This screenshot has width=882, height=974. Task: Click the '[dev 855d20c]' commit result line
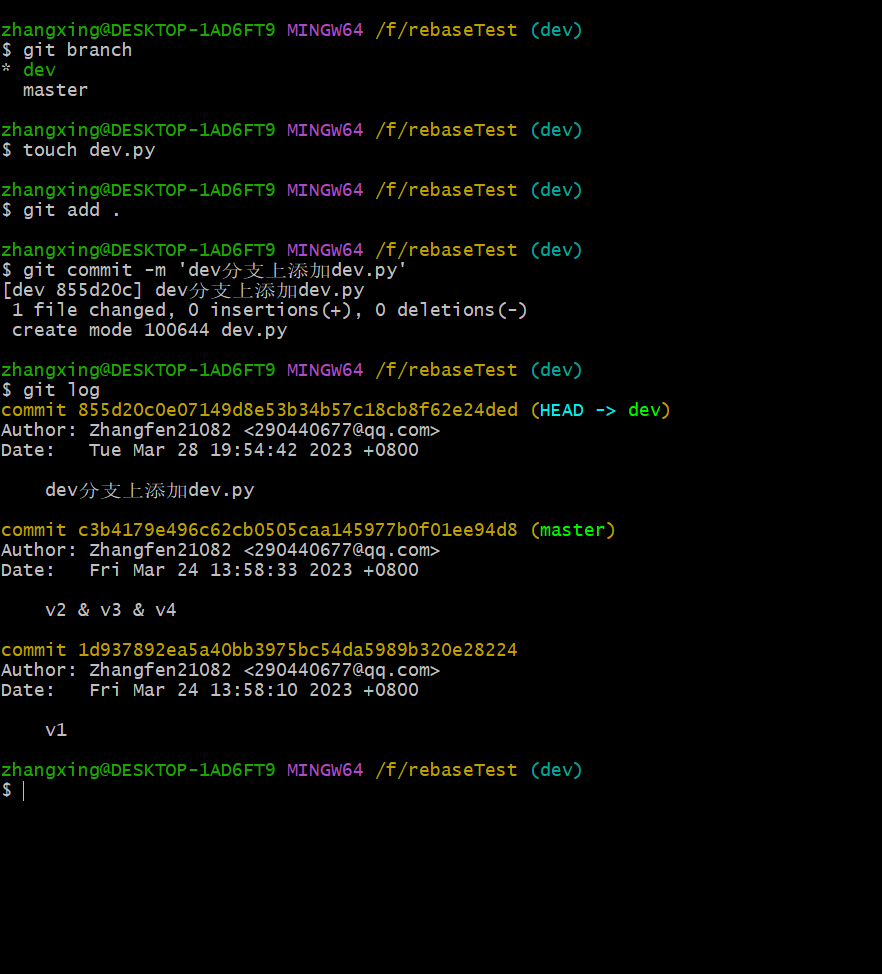tap(183, 290)
